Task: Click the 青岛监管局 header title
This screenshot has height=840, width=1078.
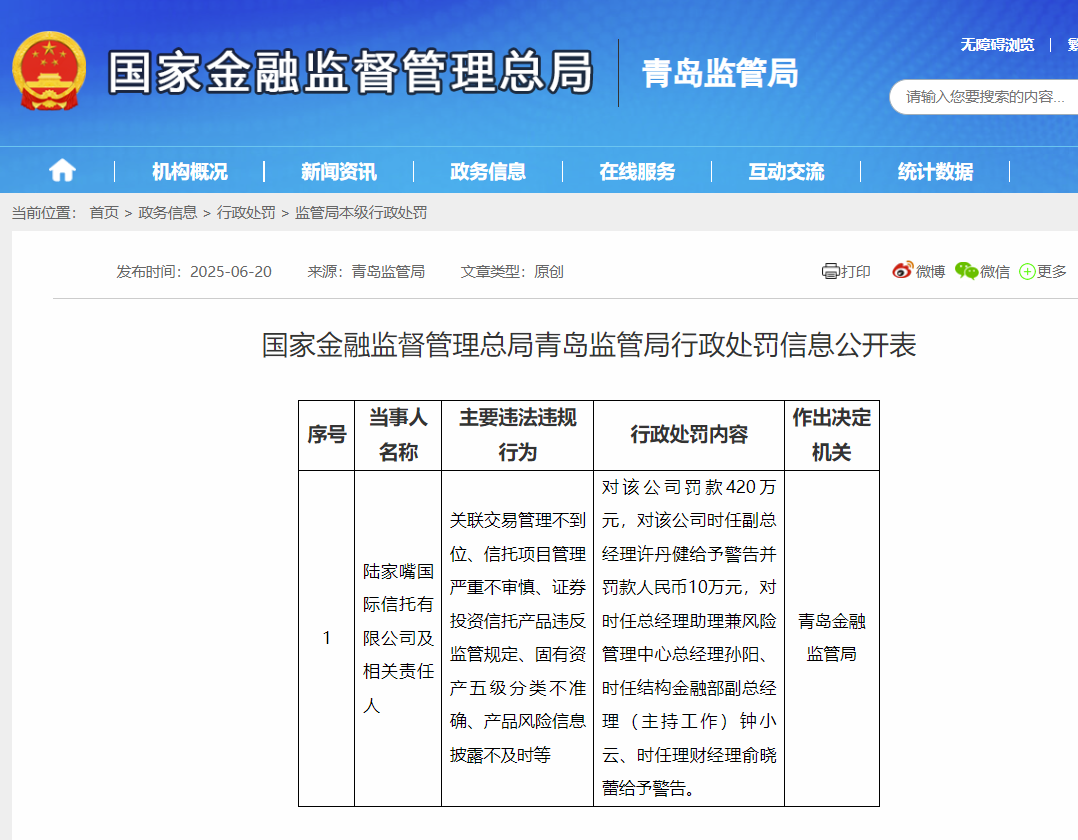Action: [x=720, y=72]
